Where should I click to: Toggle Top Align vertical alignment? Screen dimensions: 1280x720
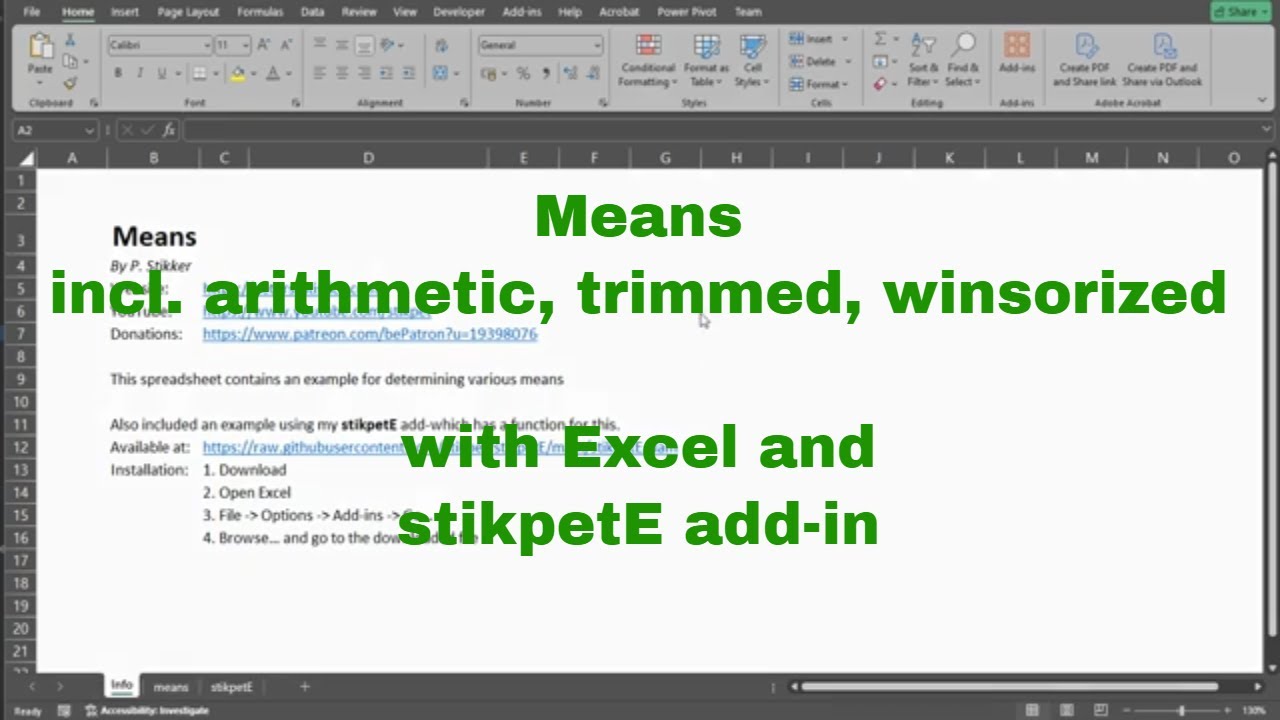click(320, 45)
